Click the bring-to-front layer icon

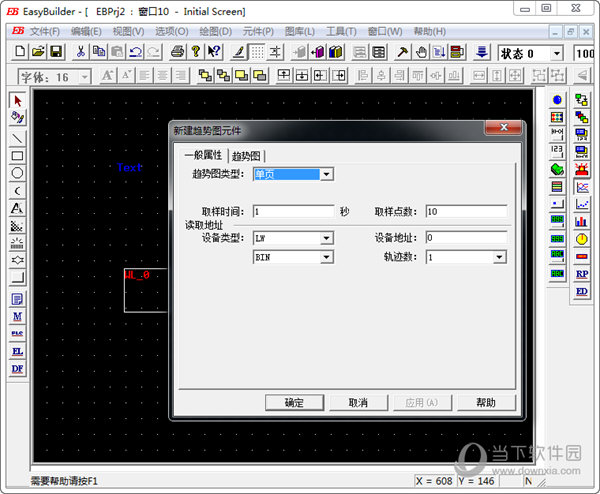point(205,75)
